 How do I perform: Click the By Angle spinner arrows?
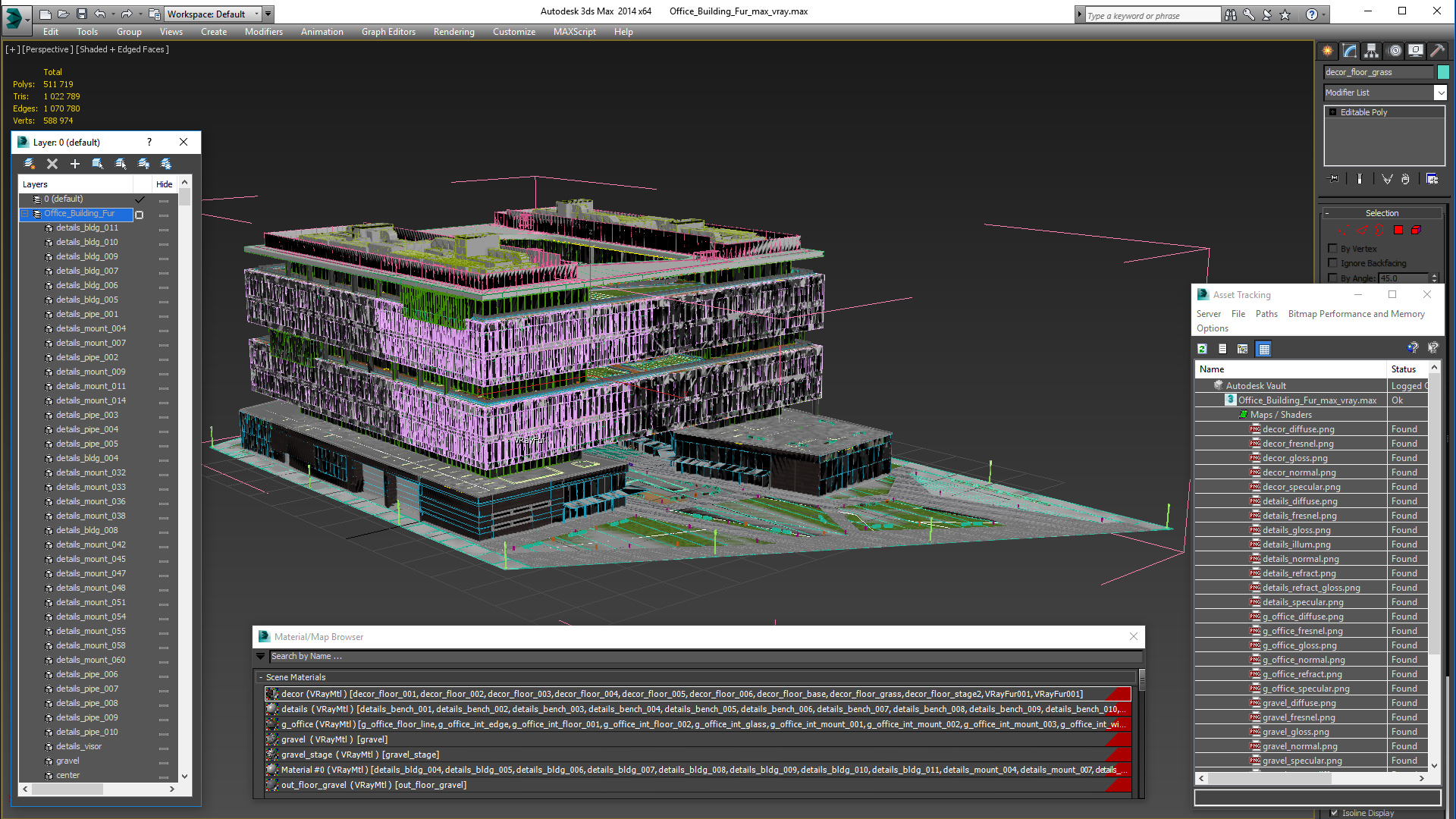[1434, 278]
